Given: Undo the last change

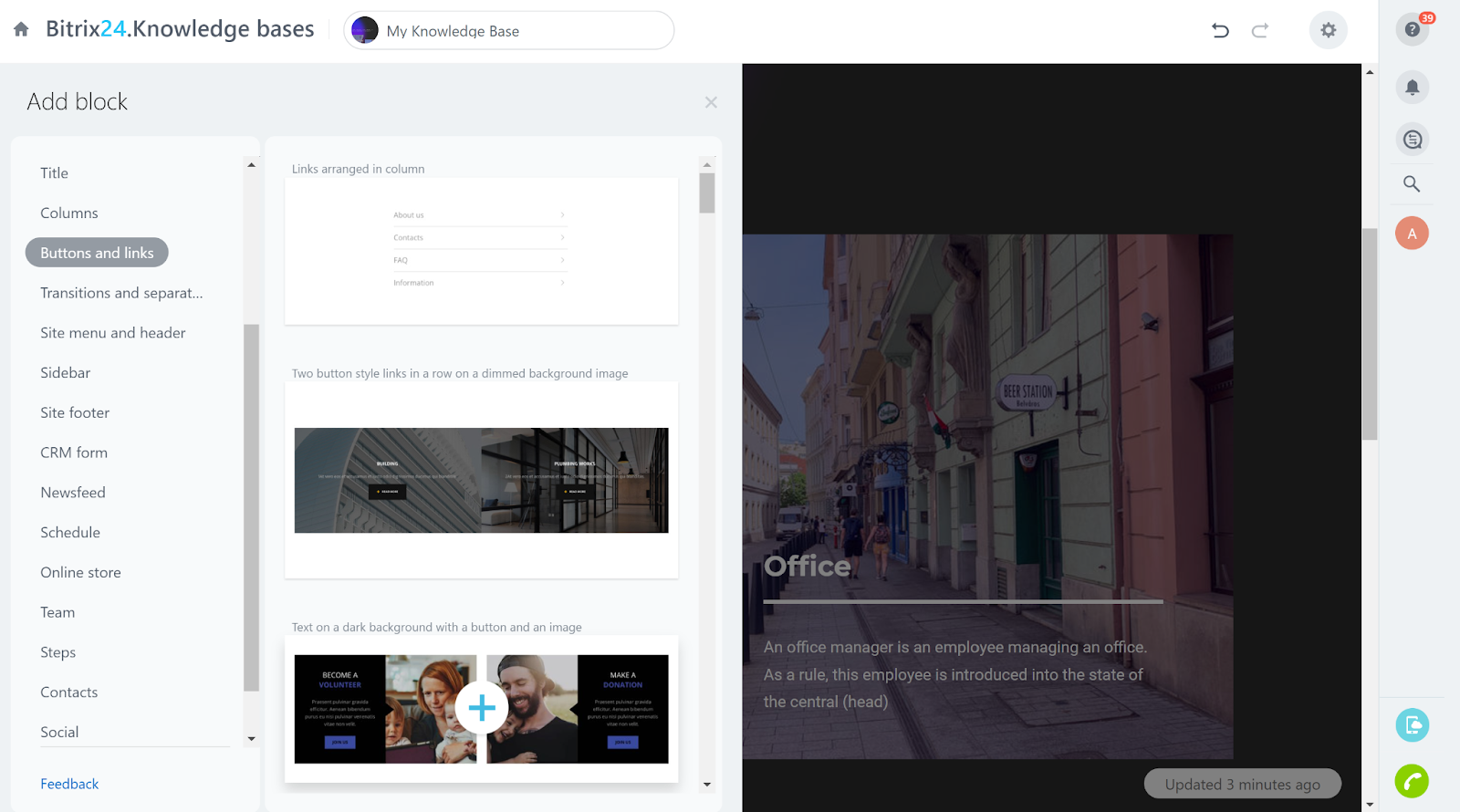Looking at the screenshot, I should 1220,31.
